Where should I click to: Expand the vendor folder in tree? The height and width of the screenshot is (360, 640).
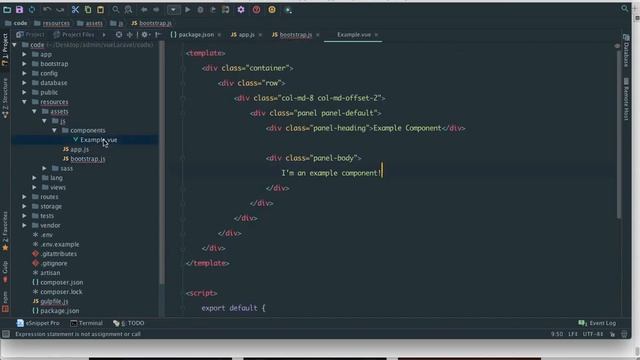[24, 225]
